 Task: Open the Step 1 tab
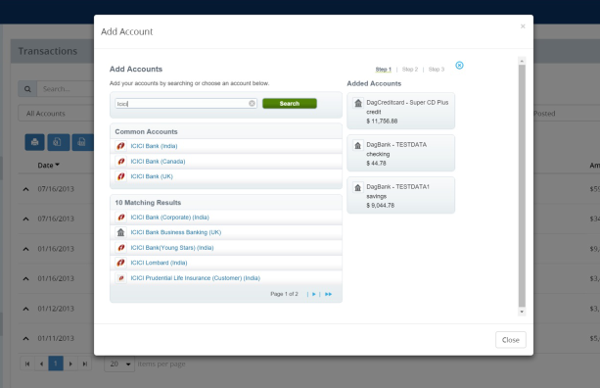click(383, 69)
